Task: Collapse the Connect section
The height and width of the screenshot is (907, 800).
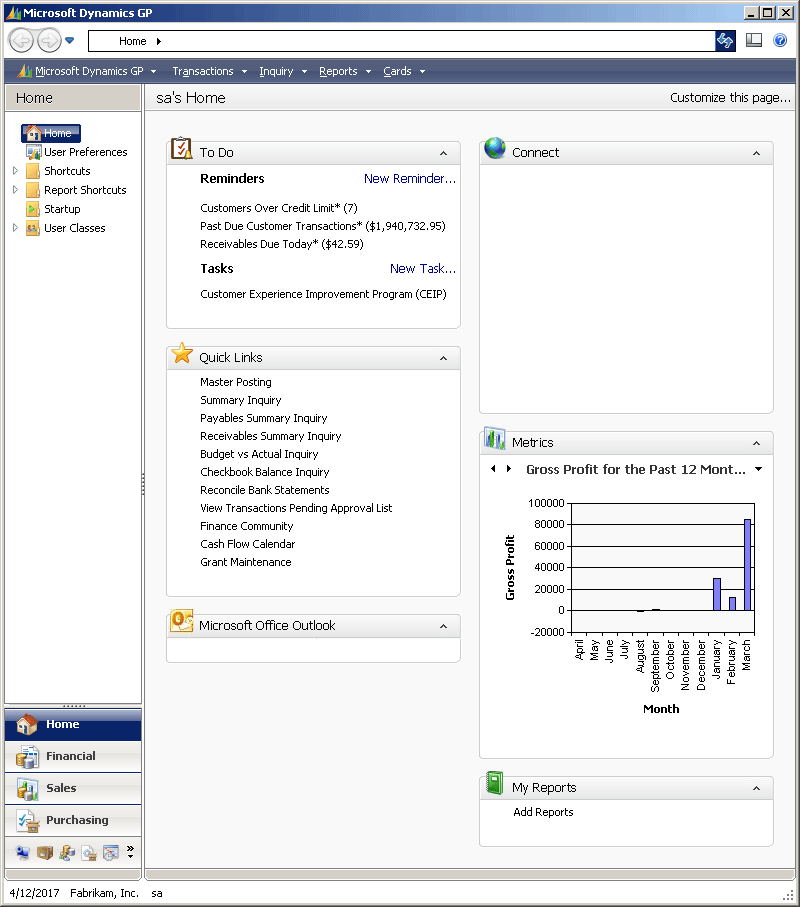Action: point(757,153)
